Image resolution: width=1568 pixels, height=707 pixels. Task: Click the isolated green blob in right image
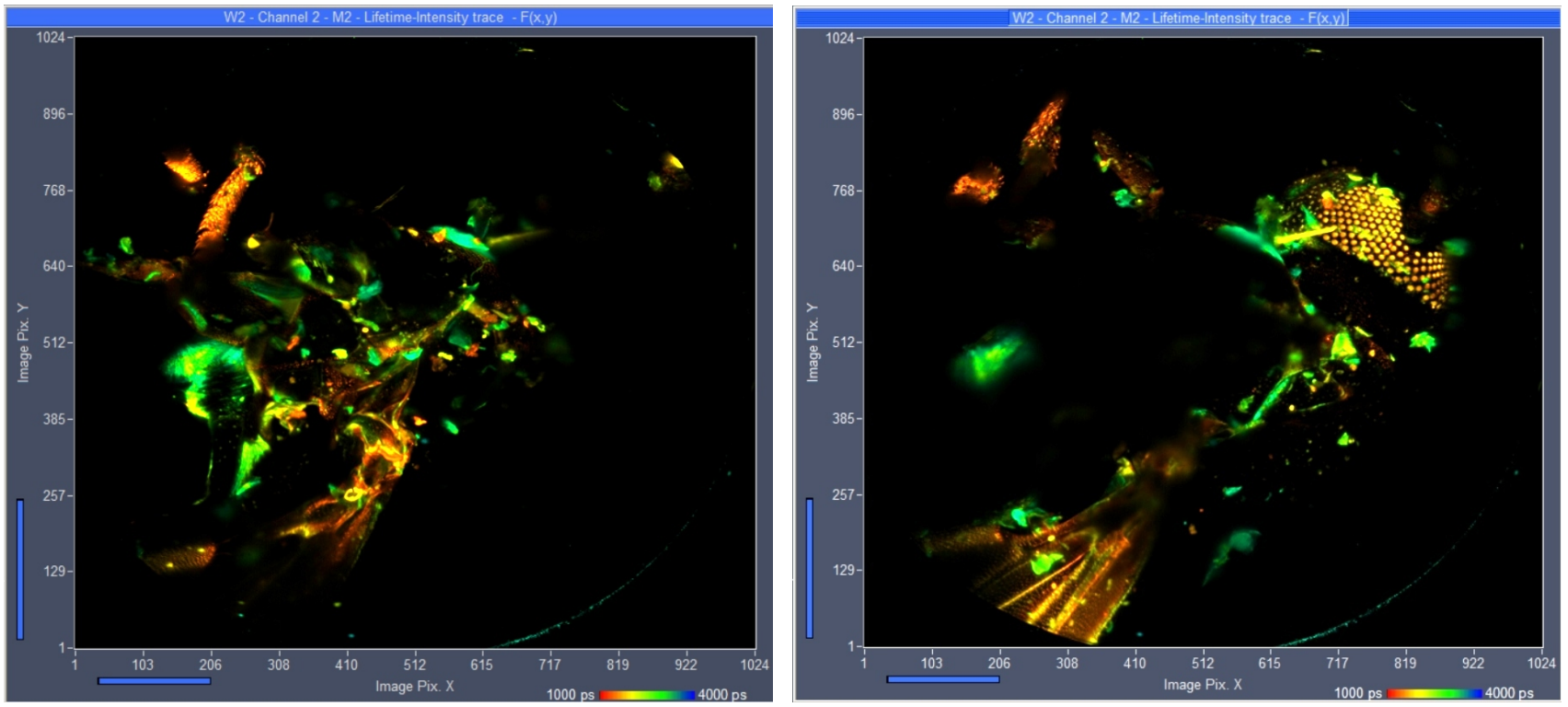tap(990, 357)
